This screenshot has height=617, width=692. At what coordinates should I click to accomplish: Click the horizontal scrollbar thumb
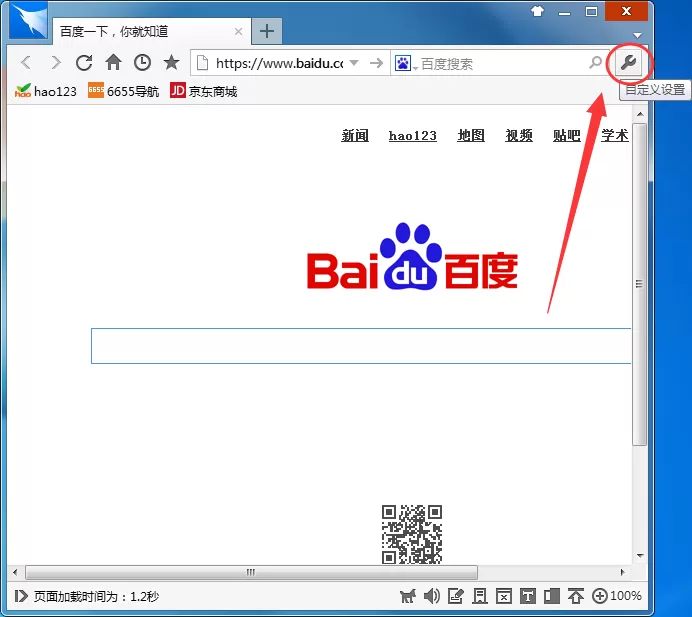tap(251, 572)
